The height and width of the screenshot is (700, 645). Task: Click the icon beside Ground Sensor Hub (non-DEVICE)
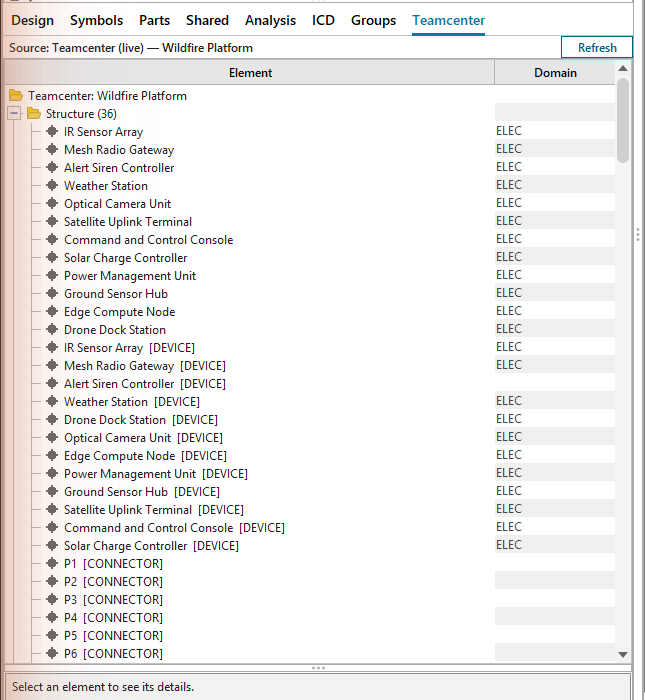[x=52, y=293]
